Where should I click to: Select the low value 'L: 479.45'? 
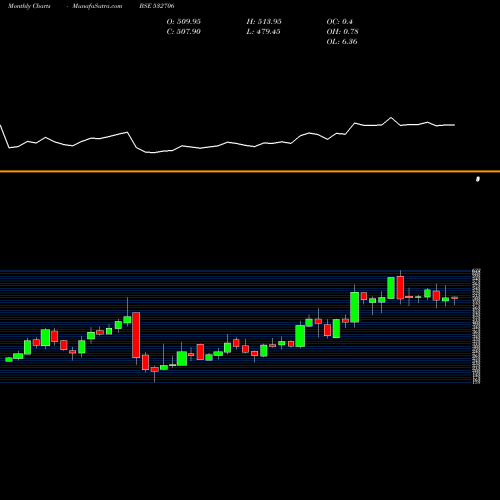(x=263, y=31)
